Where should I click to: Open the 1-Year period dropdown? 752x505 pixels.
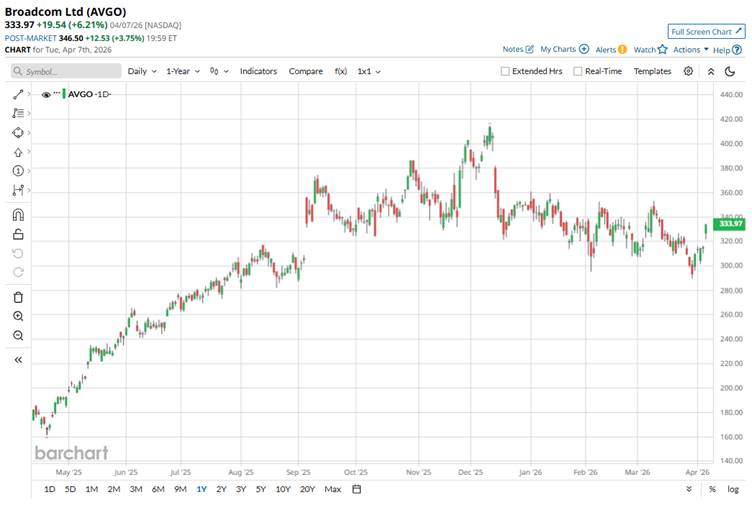pyautogui.click(x=183, y=71)
